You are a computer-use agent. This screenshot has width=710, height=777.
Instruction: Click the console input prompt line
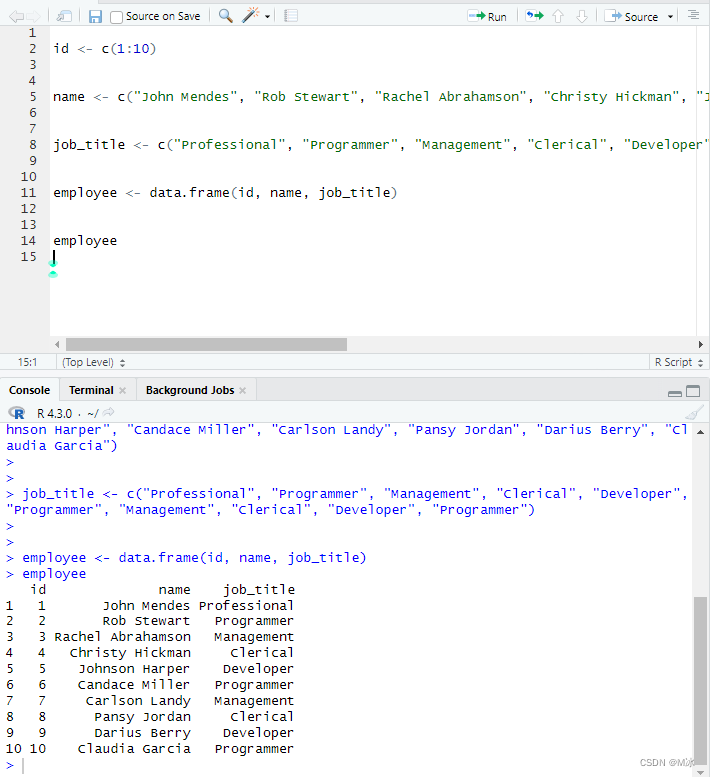(x=347, y=765)
